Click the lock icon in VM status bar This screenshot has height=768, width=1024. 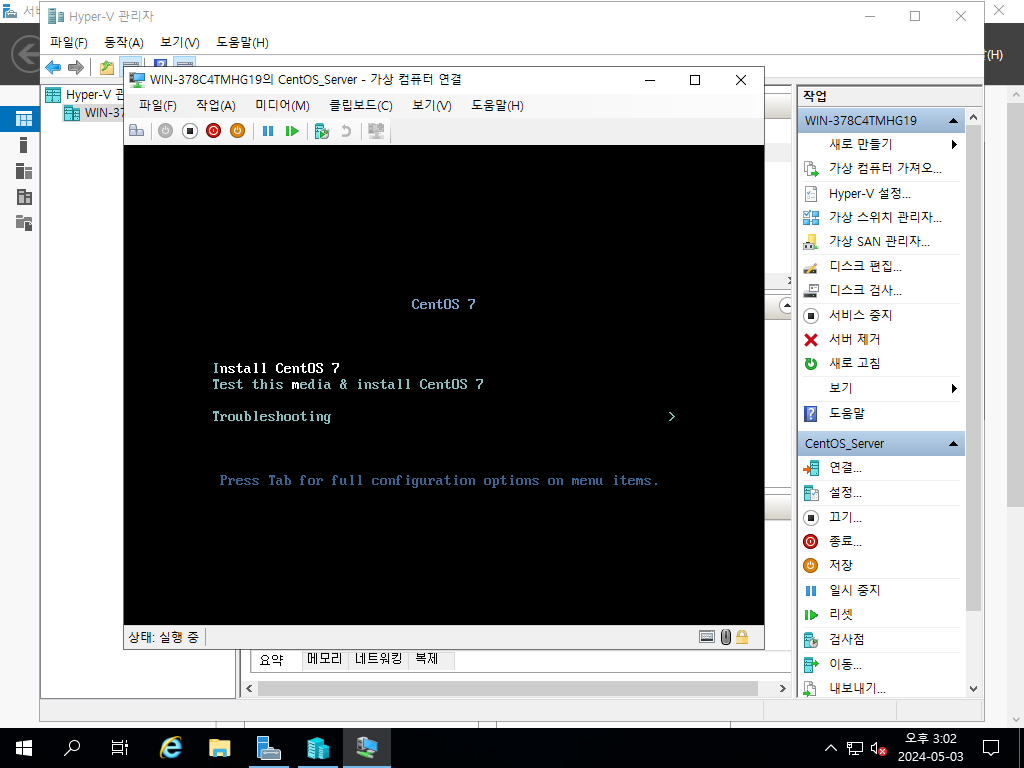(x=742, y=637)
